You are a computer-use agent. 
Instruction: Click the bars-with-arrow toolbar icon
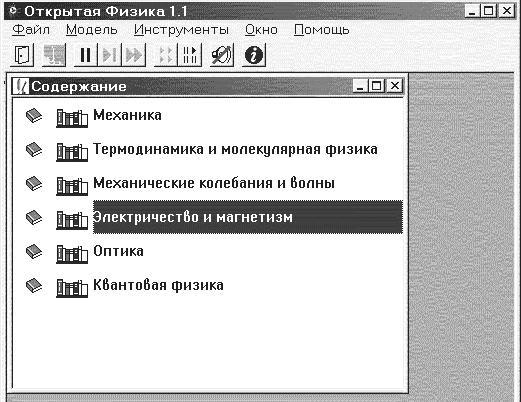coord(190,55)
